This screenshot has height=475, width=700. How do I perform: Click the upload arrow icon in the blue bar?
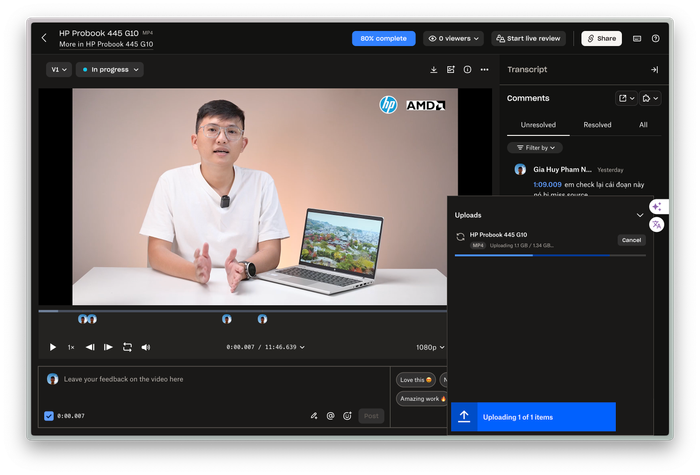coord(464,417)
